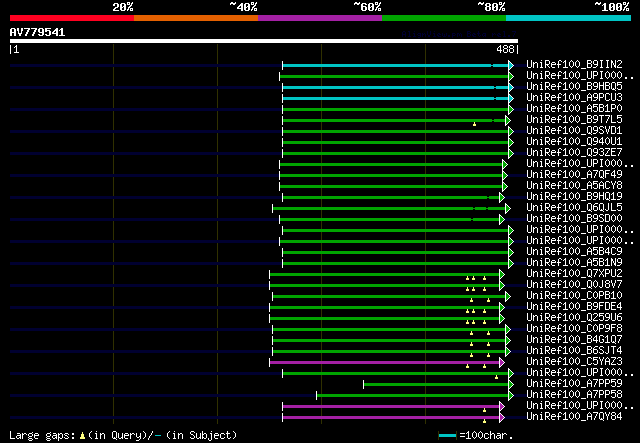Click the purple ~60% identity legend segment

(320, 18)
